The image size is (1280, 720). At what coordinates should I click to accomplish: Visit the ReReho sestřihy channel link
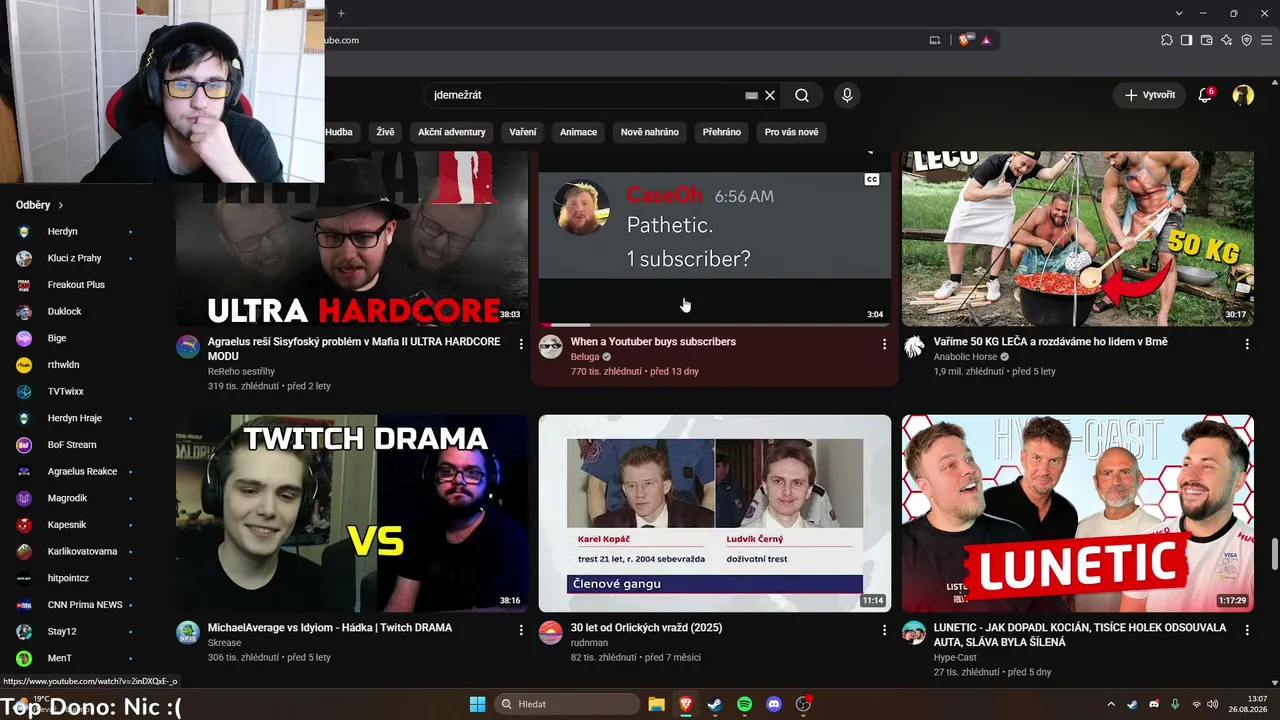(241, 371)
